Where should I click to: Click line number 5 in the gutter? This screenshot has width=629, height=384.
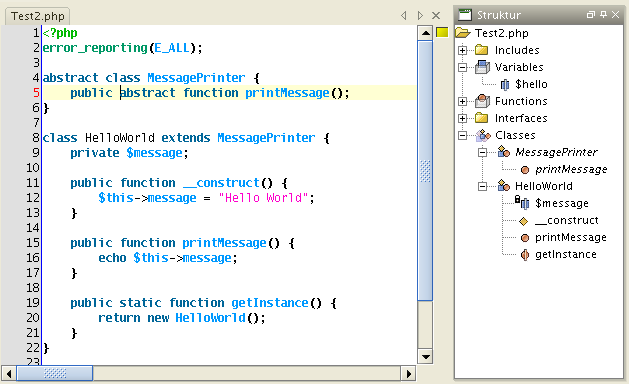click(36, 93)
